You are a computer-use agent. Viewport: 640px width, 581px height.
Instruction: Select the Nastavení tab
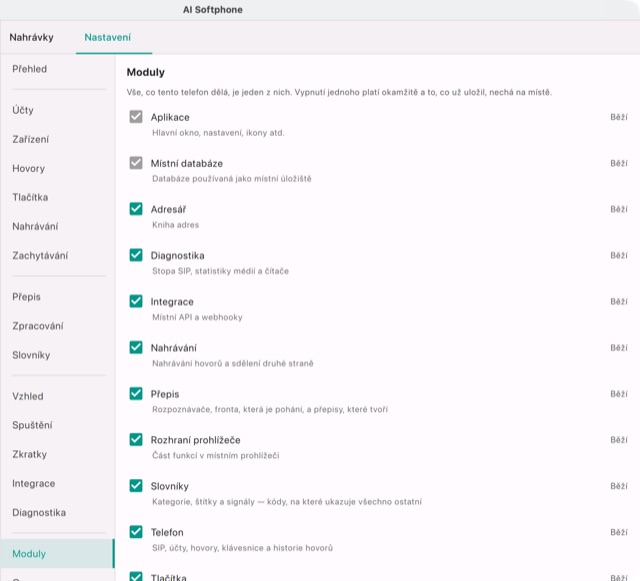click(x=108, y=38)
